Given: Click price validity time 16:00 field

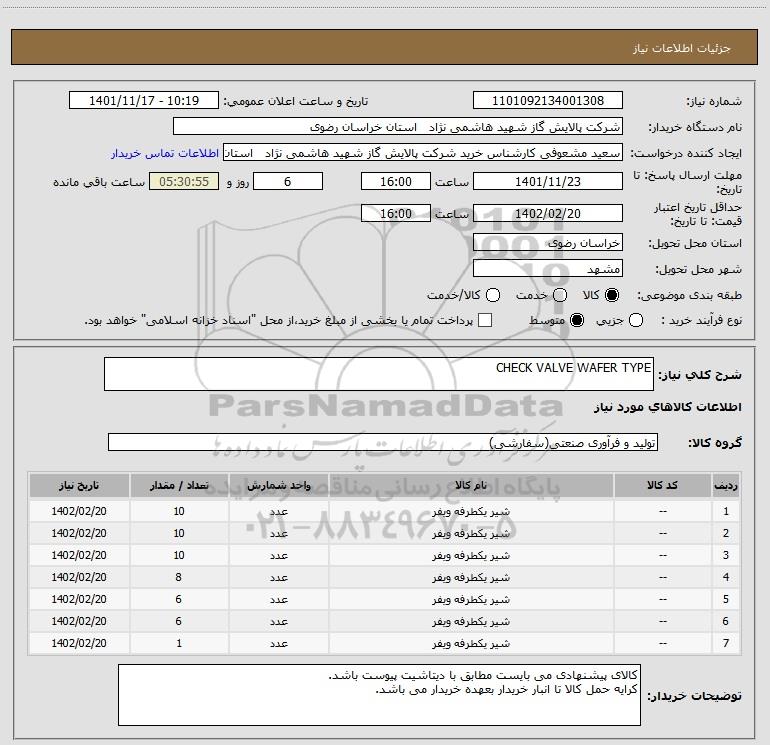Looking at the screenshot, I should pos(396,213).
